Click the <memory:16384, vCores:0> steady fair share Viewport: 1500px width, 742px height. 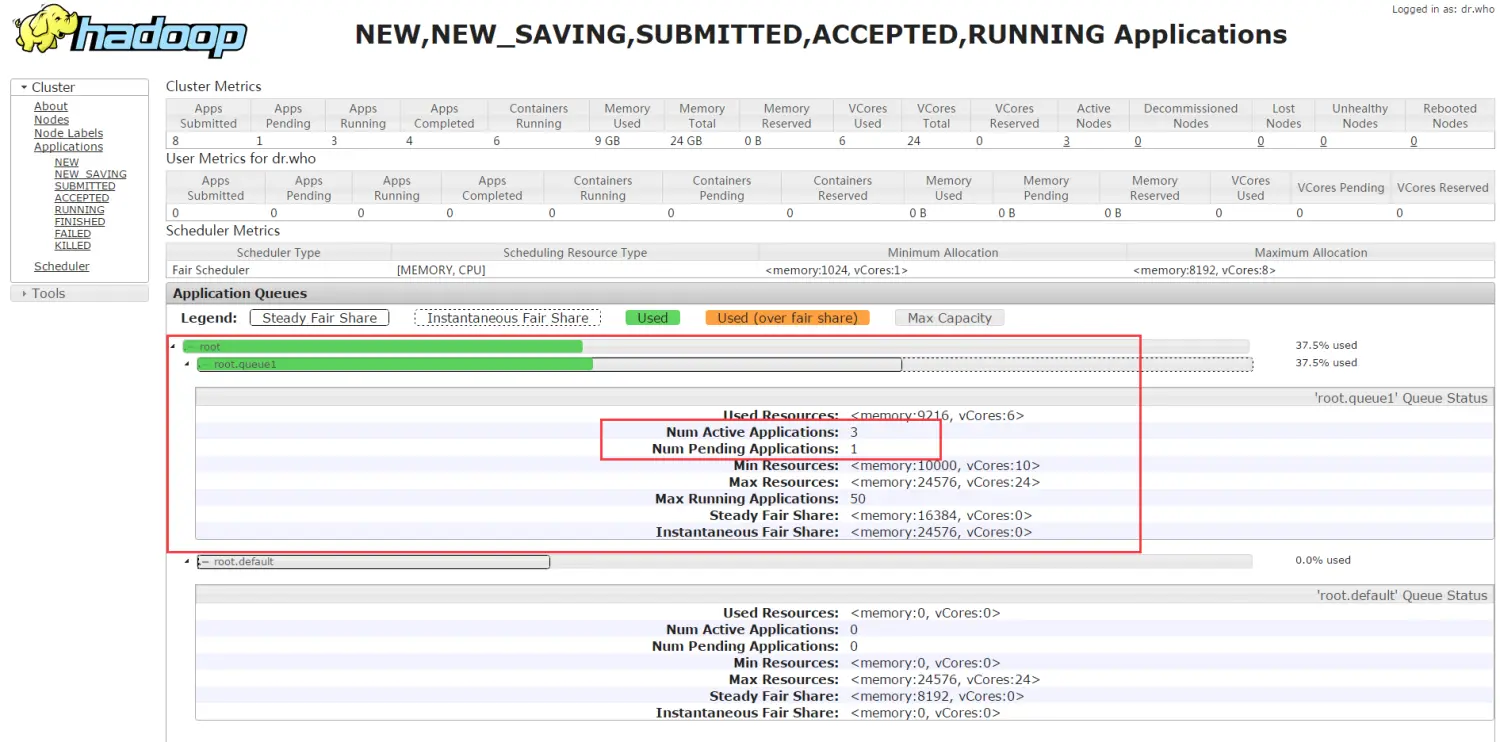pos(941,516)
